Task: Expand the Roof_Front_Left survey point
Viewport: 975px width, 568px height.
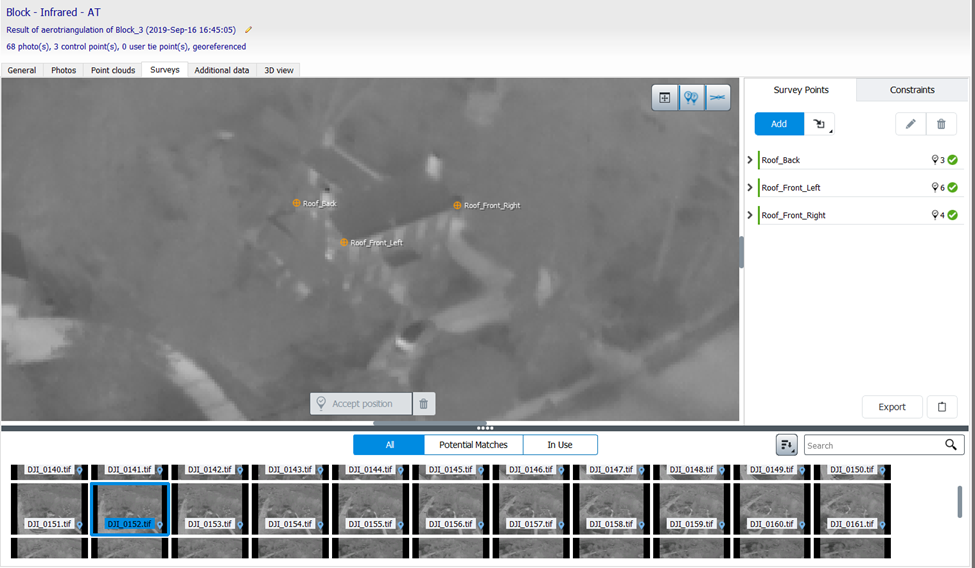Action: (x=750, y=188)
